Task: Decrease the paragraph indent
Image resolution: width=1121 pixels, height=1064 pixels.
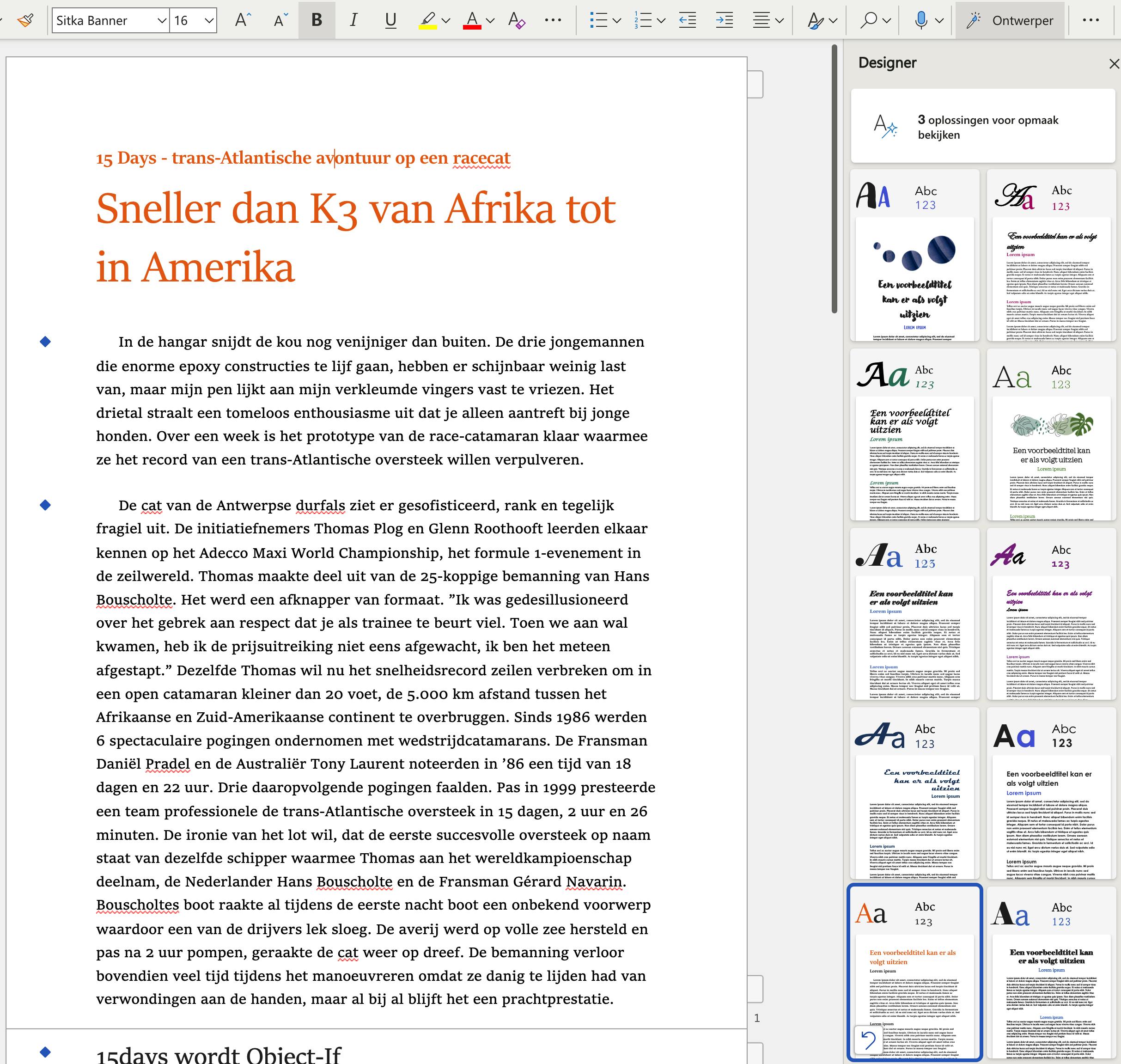Action: point(687,20)
